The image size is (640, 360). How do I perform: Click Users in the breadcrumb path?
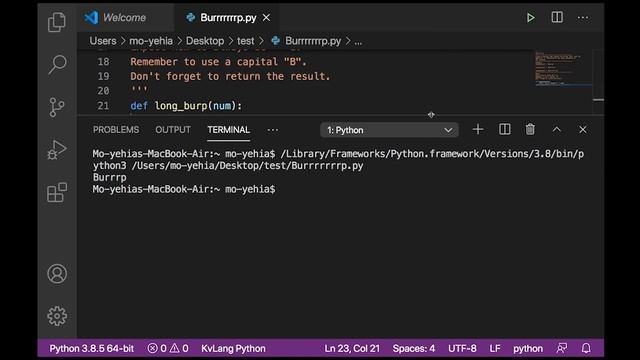[103, 41]
